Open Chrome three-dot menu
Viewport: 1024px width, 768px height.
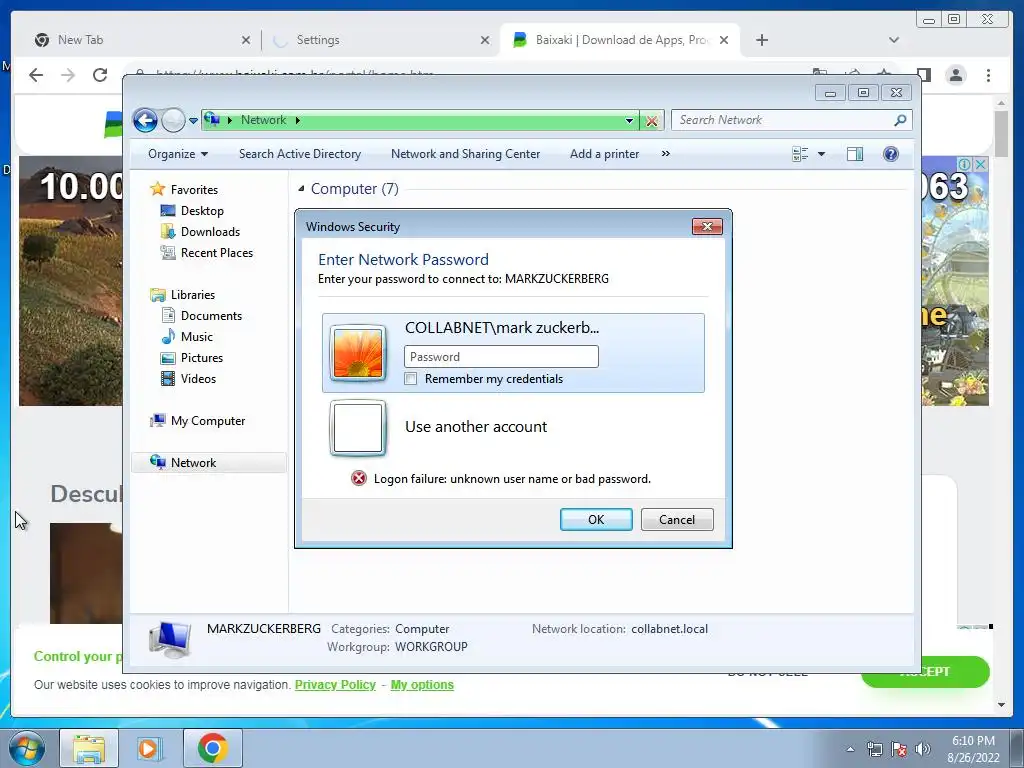(x=988, y=75)
